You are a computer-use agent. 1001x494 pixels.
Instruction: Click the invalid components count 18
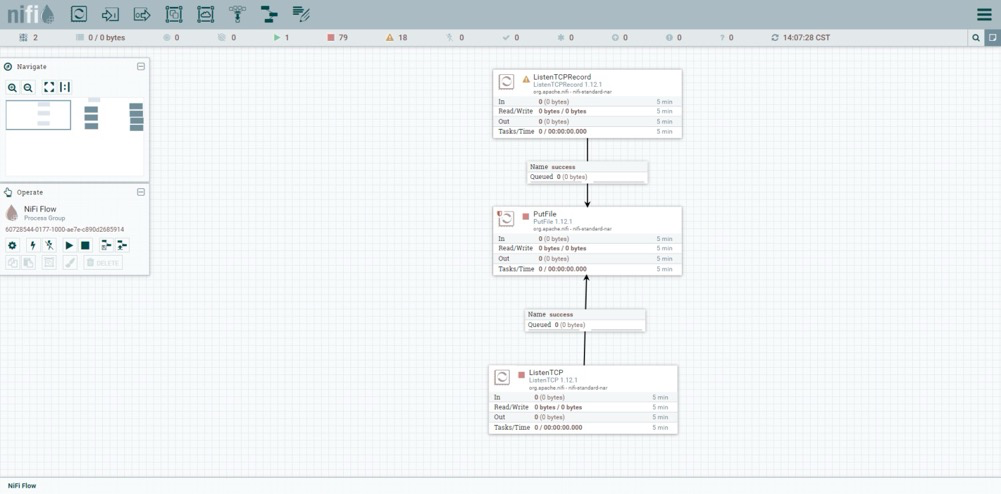(396, 38)
